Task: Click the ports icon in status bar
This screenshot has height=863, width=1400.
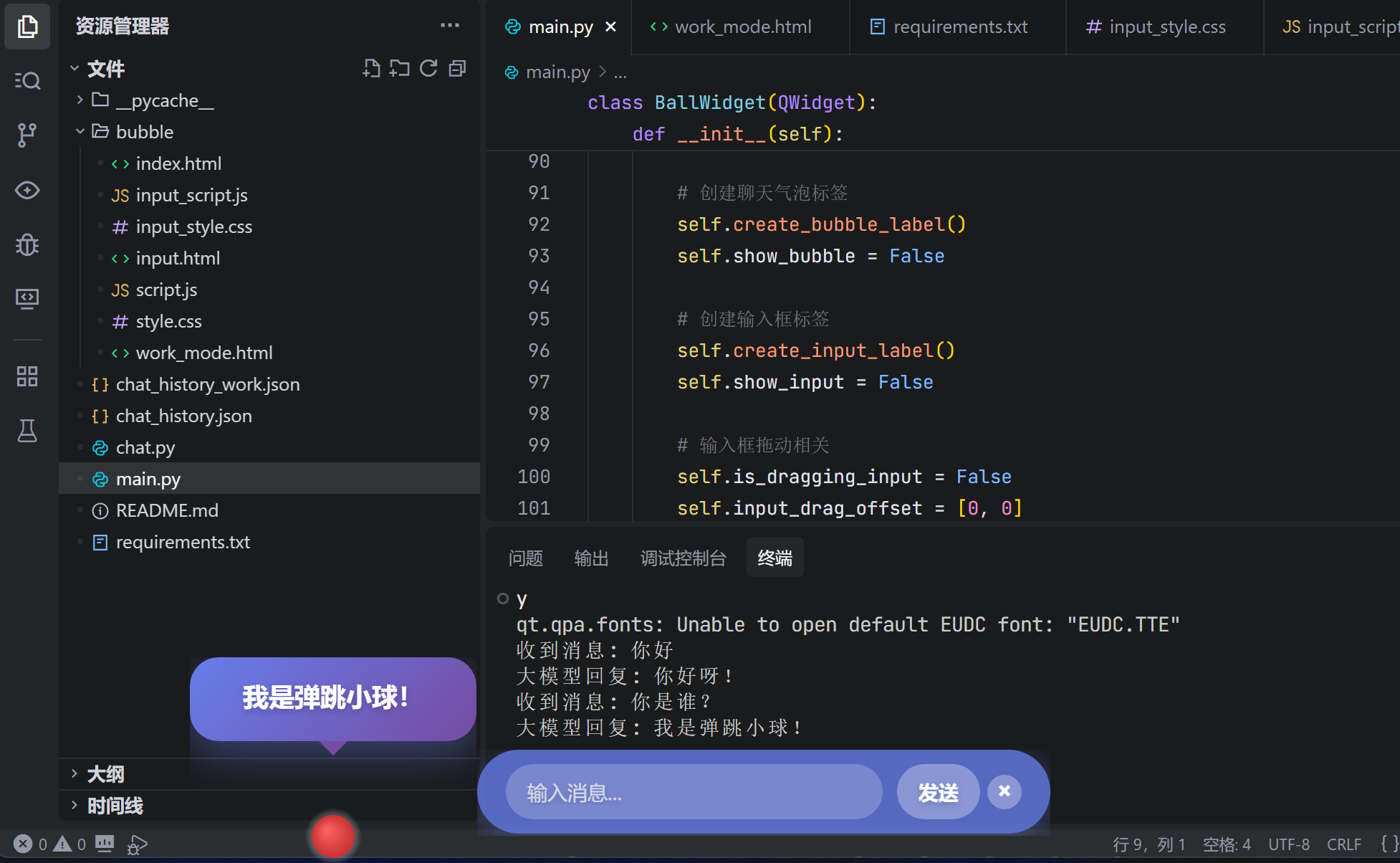Action: (x=105, y=844)
